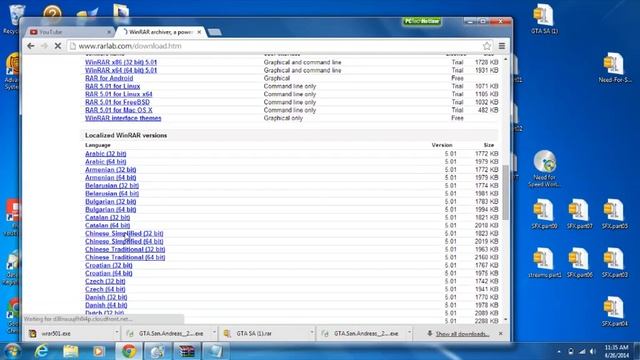
Task: Open File Explorer from the taskbar
Action: point(70,351)
